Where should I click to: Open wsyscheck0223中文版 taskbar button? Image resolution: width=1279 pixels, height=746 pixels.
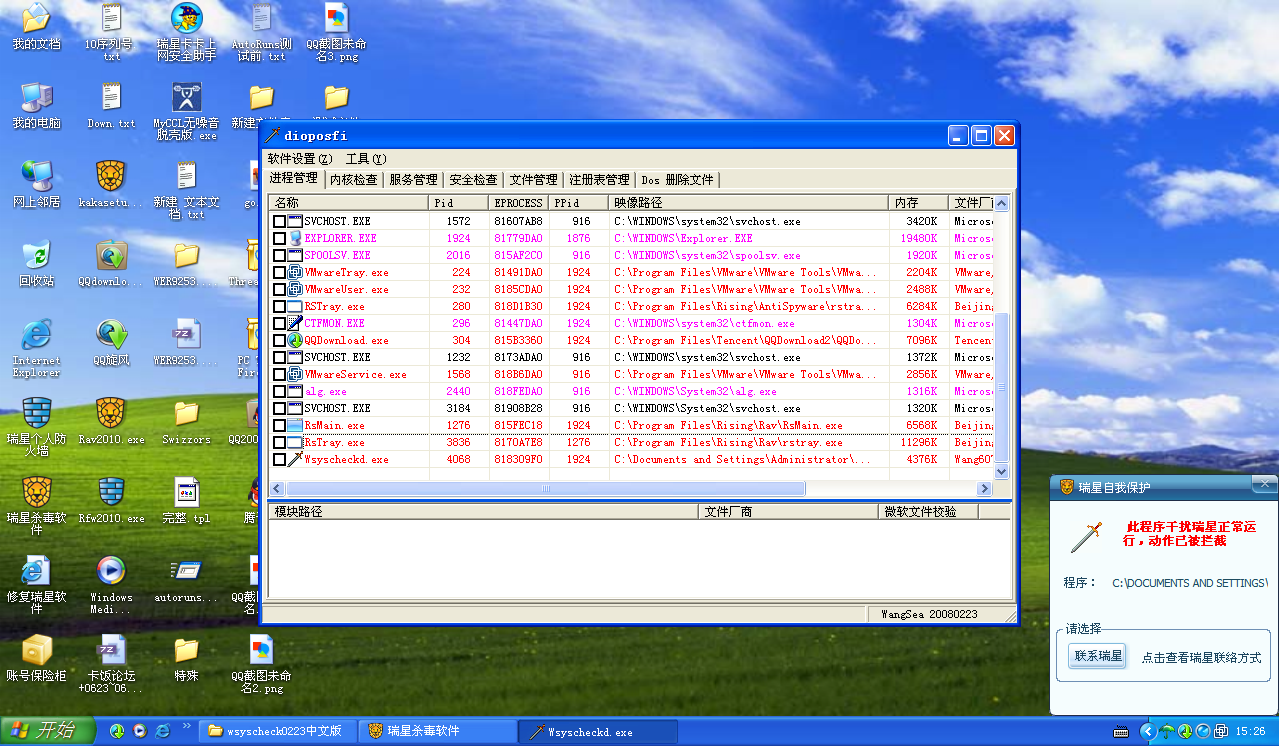pos(278,732)
